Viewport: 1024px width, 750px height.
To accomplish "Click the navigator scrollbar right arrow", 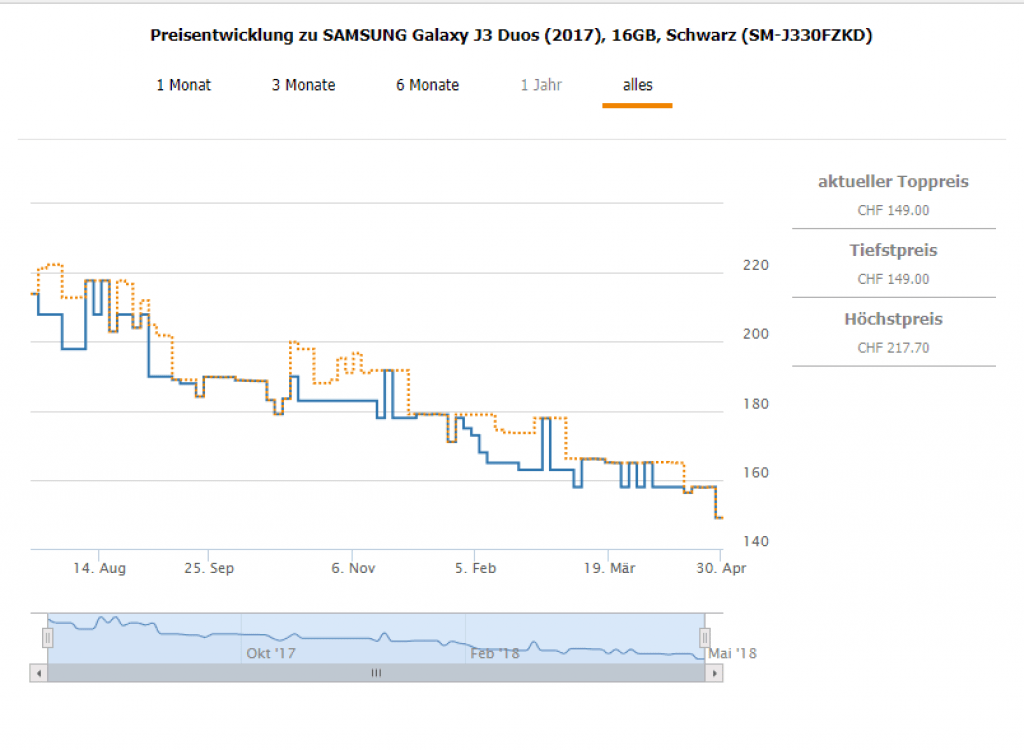I will 714,674.
